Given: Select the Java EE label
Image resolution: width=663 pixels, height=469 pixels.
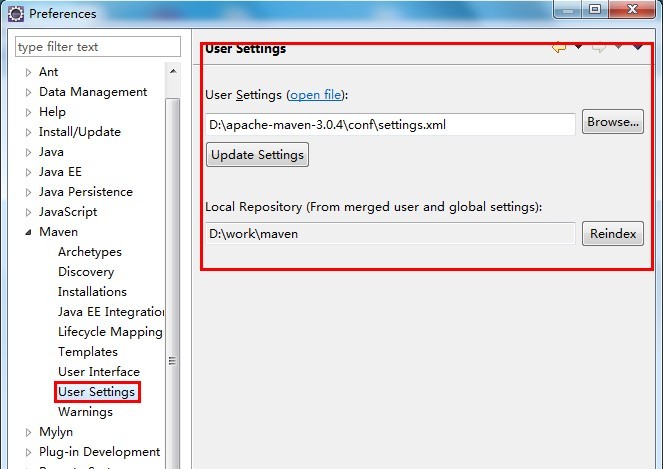Looking at the screenshot, I should [60, 172].
